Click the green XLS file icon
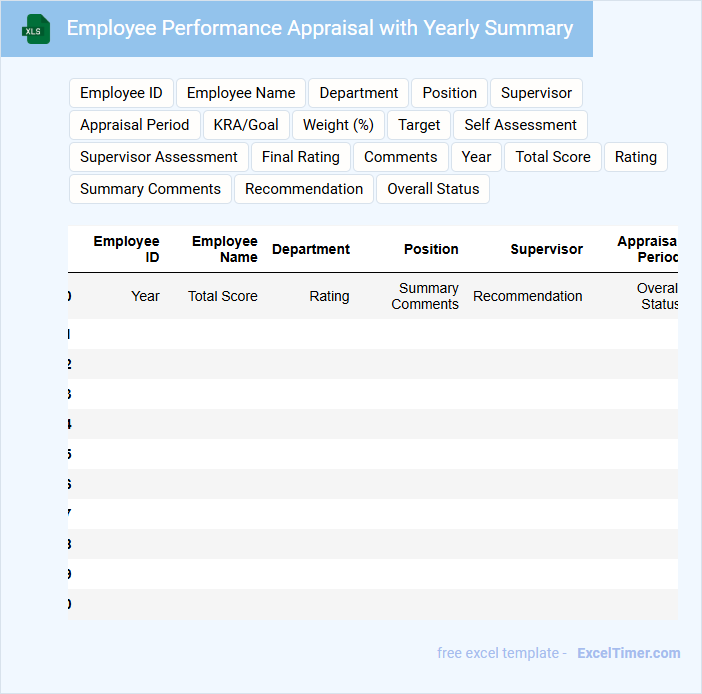The image size is (702, 694). click(x=36, y=29)
